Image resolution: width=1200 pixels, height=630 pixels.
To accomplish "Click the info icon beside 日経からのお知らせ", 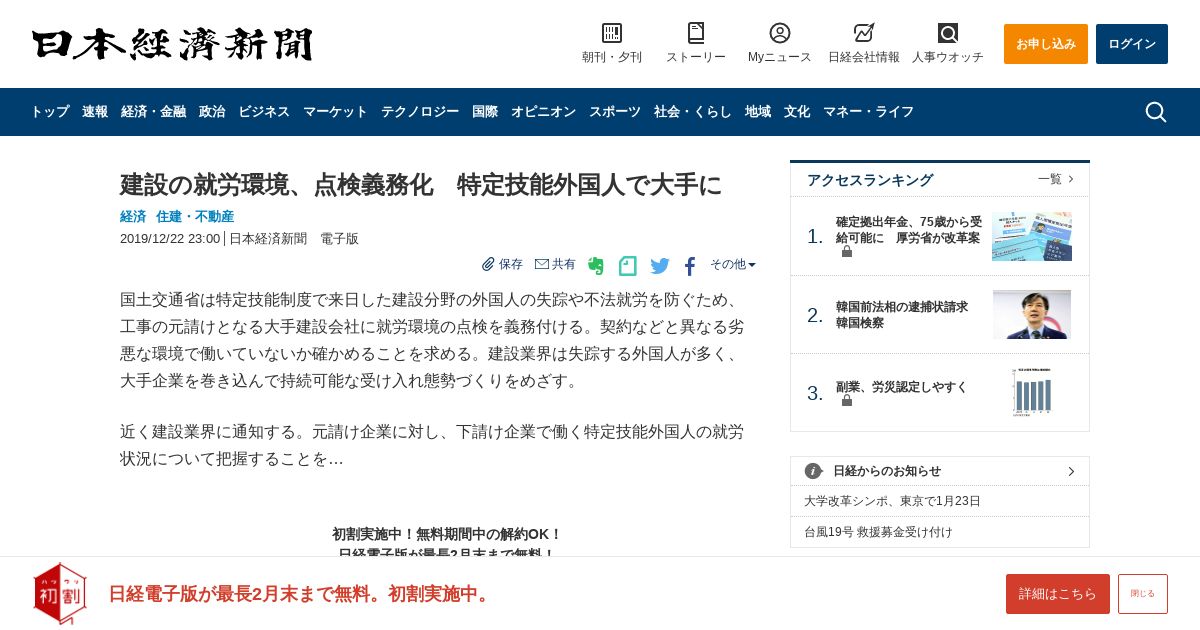I will [x=813, y=471].
